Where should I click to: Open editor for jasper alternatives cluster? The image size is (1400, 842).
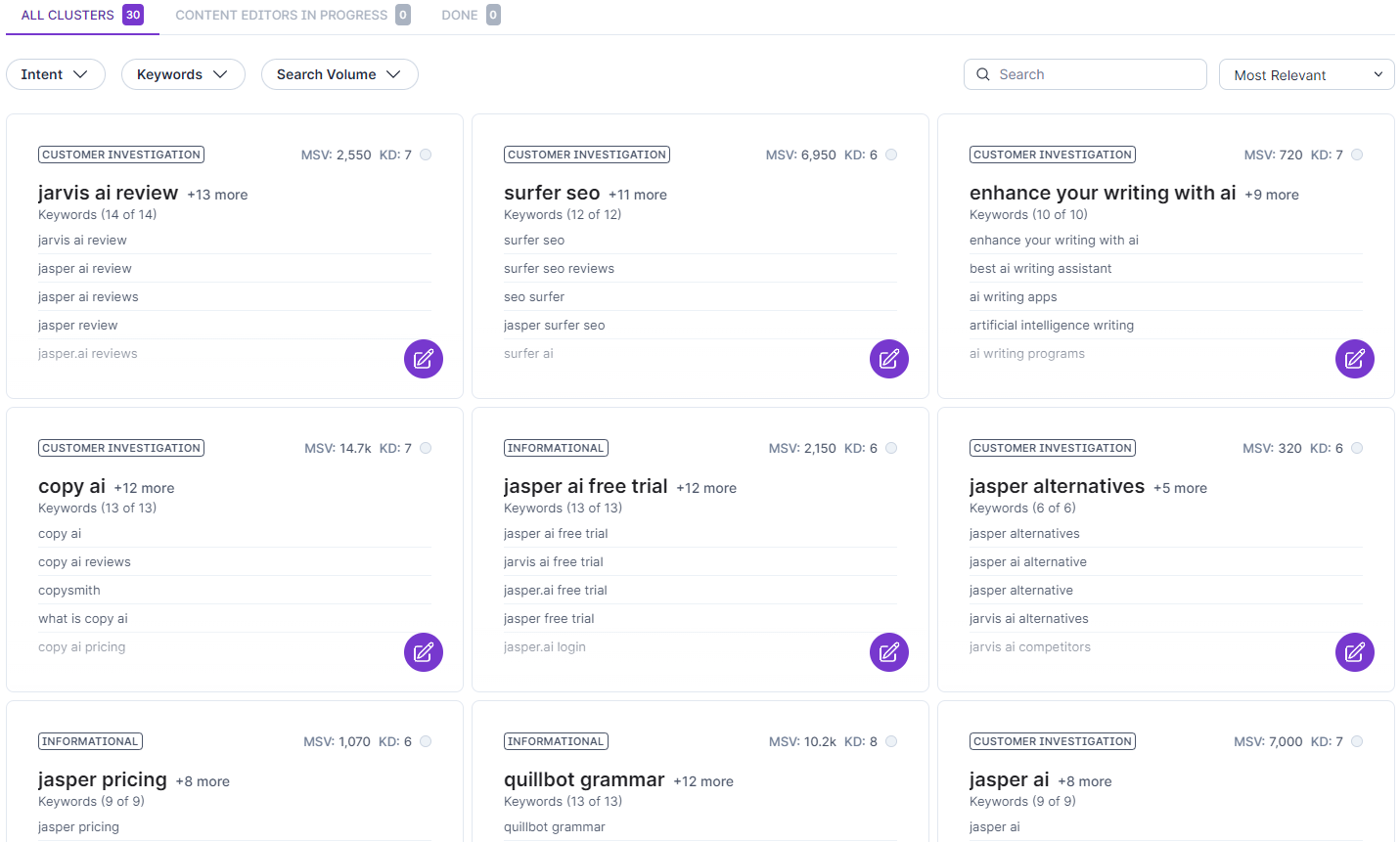pos(1355,652)
